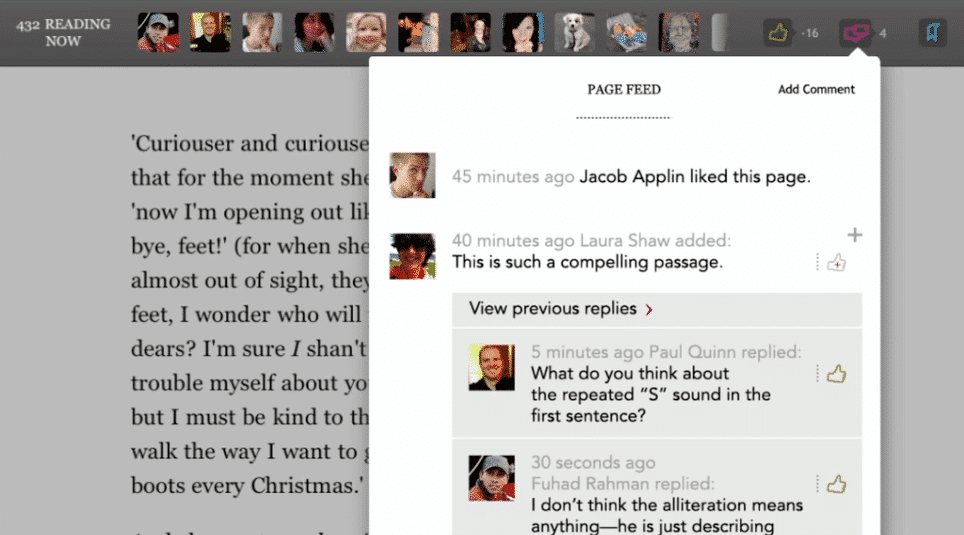Viewport: 964px width, 535px height.
Task: Open the pink comments icon in top bar
Action: pyautogui.click(x=855, y=33)
